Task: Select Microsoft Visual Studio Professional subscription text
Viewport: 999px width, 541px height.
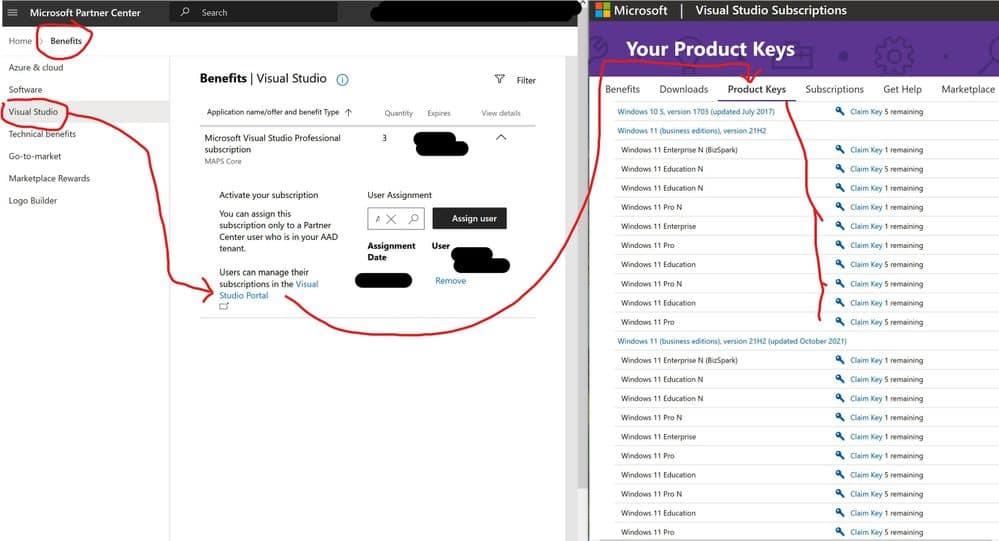Action: (273, 143)
